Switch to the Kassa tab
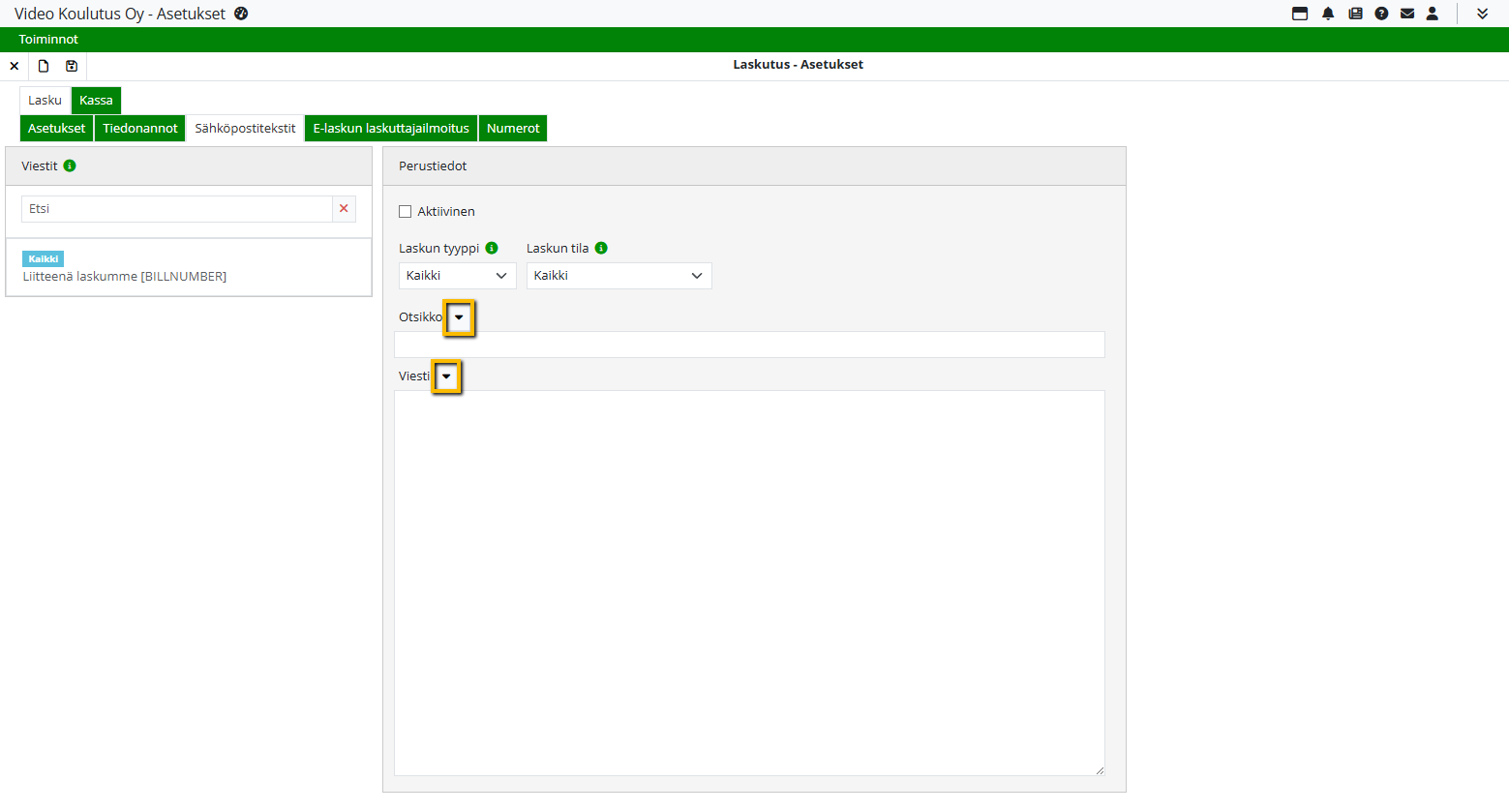This screenshot has height=812, width=1509. [x=96, y=101]
